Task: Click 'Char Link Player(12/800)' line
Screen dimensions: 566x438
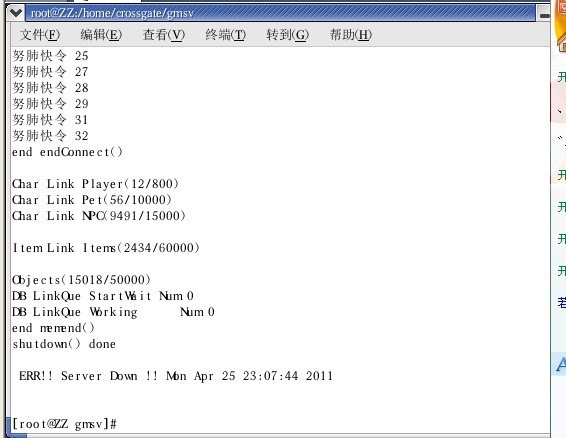Action: tap(95, 184)
